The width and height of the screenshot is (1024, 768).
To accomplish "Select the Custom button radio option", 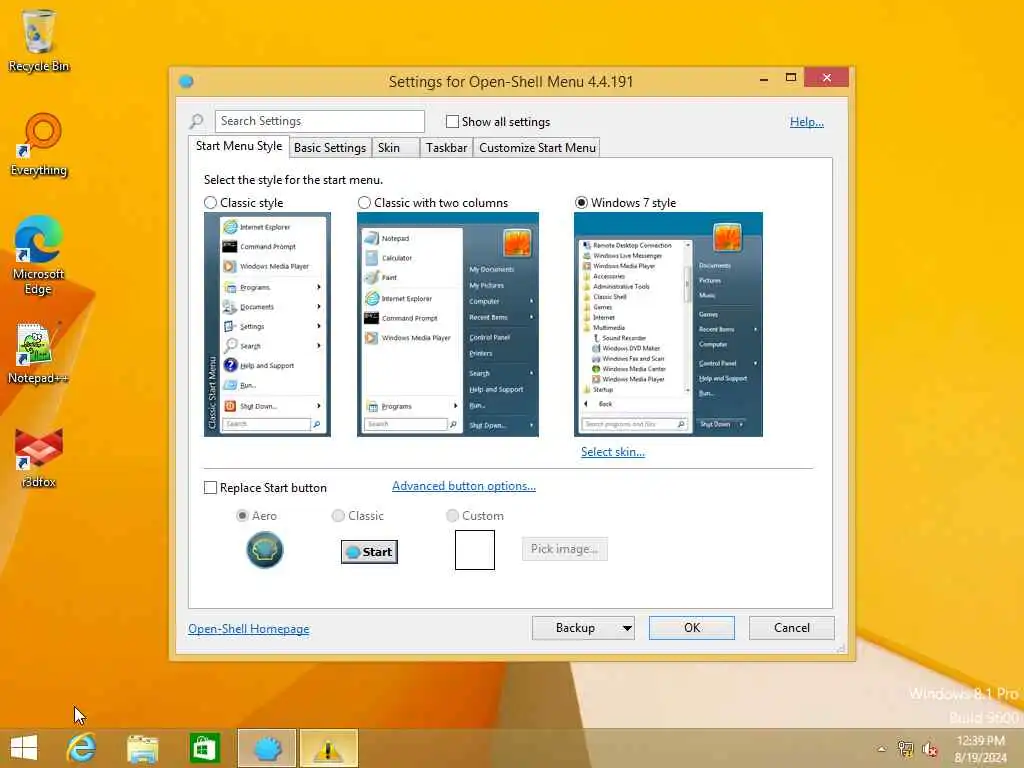I will pos(452,516).
